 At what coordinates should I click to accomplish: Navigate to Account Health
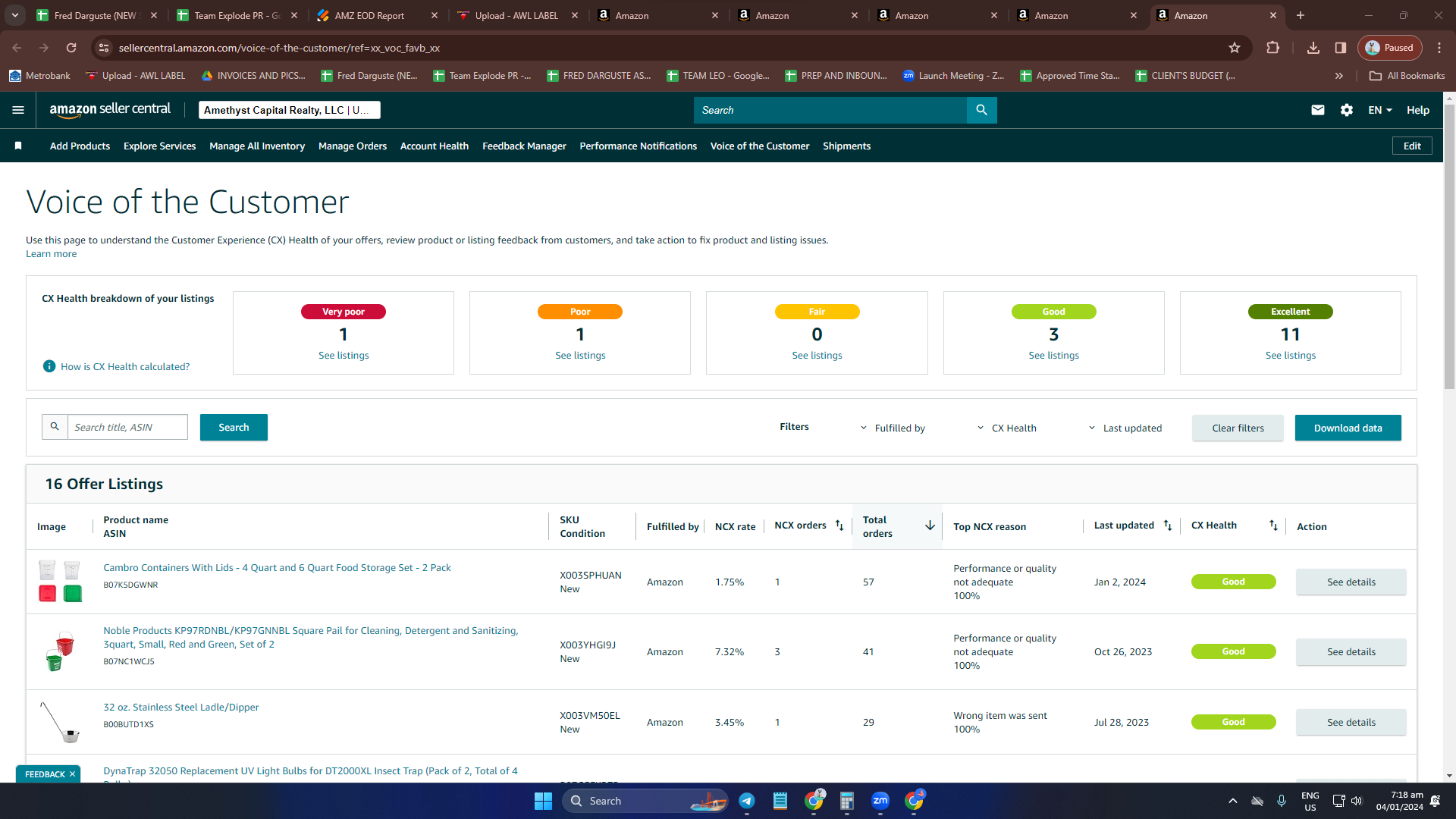tap(435, 146)
